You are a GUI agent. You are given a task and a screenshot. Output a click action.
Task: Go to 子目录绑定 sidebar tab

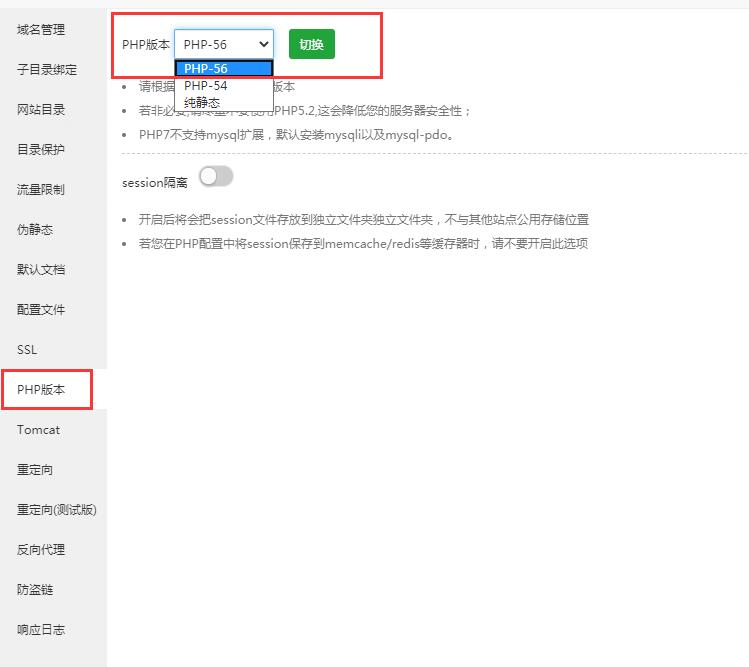tap(47, 70)
